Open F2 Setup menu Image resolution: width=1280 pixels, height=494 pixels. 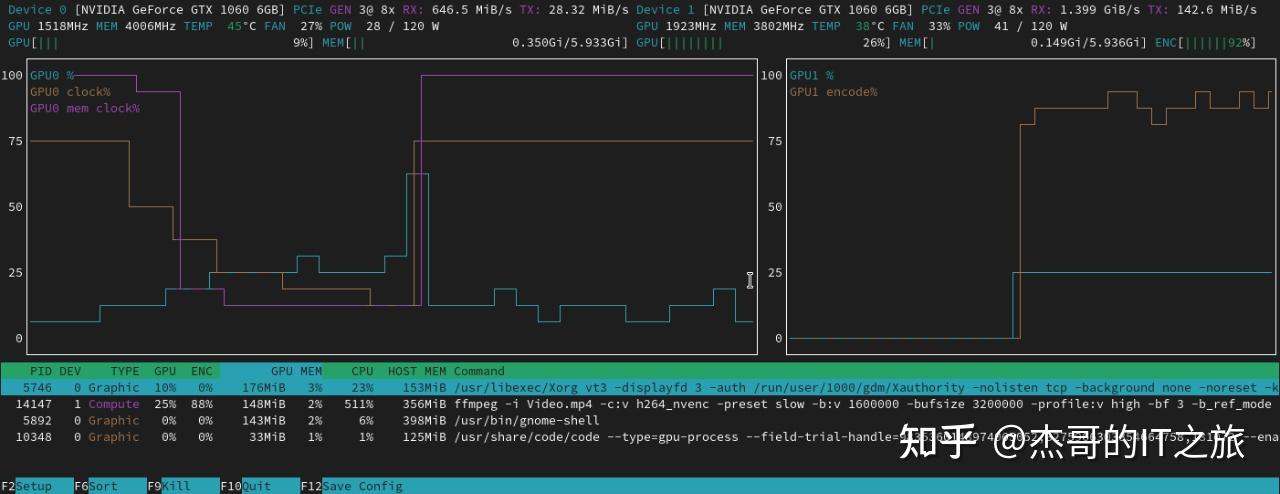pos(26,486)
